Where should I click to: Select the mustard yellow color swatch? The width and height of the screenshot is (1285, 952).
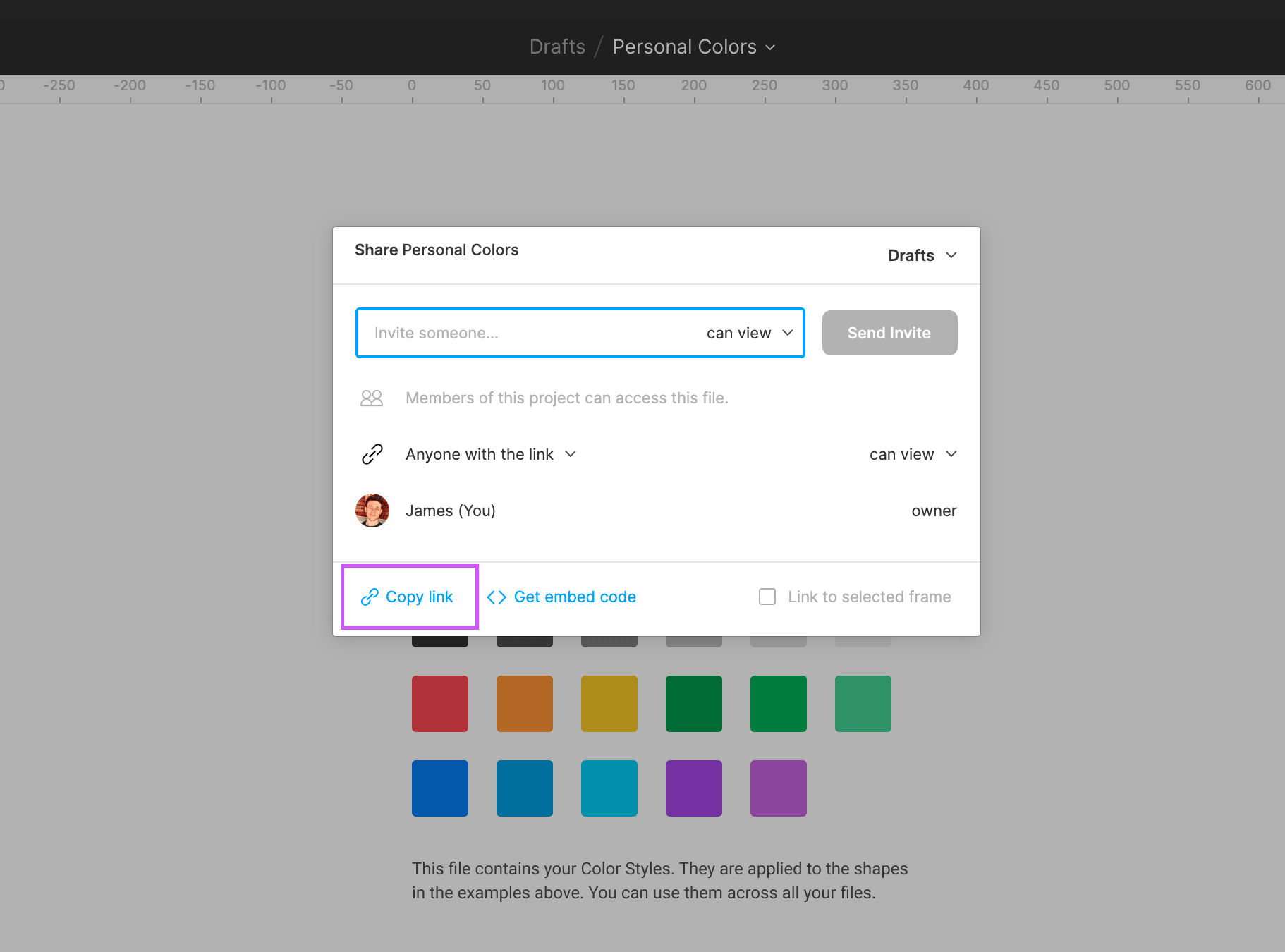tap(609, 704)
